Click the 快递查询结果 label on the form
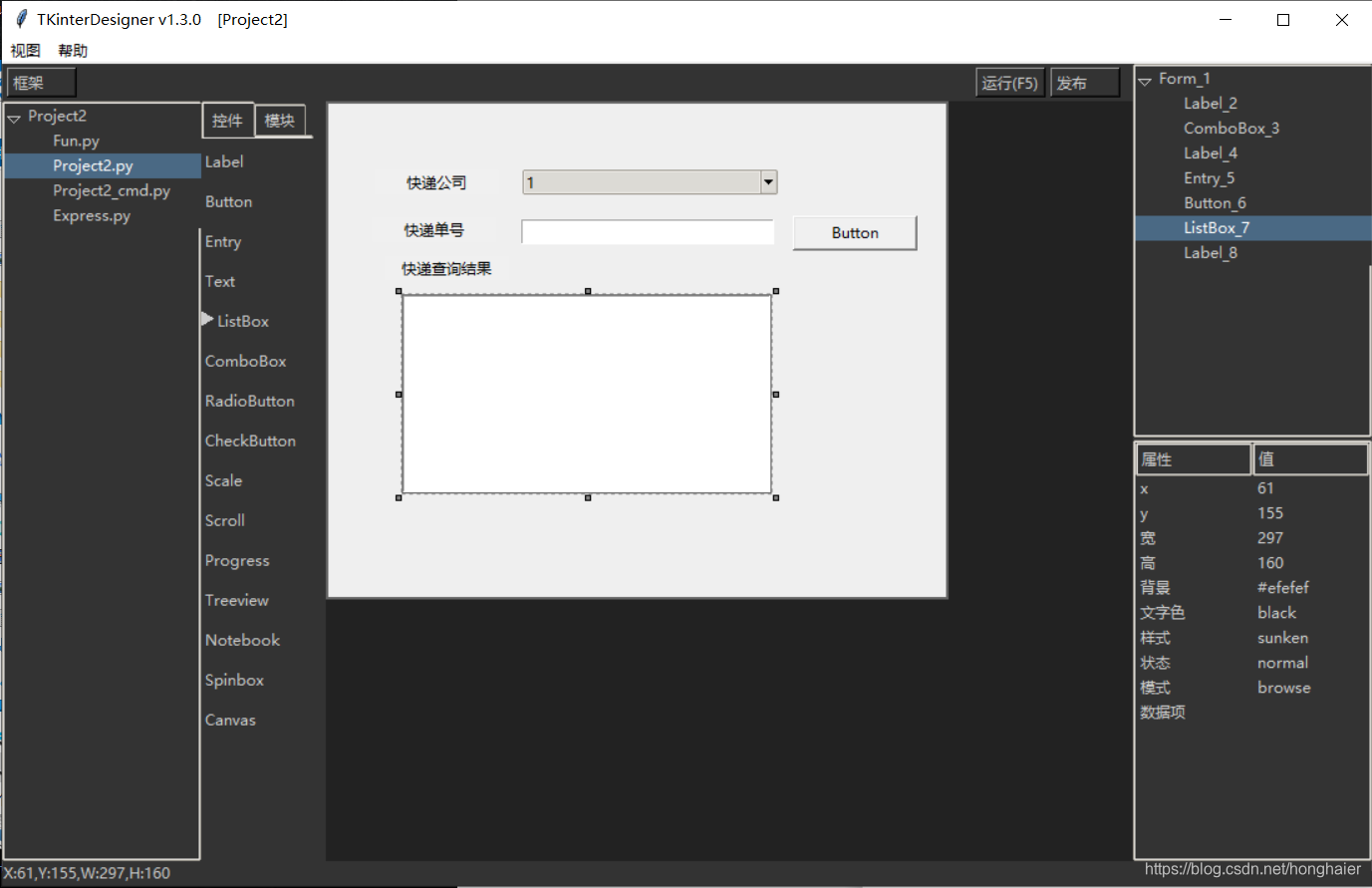 446,269
